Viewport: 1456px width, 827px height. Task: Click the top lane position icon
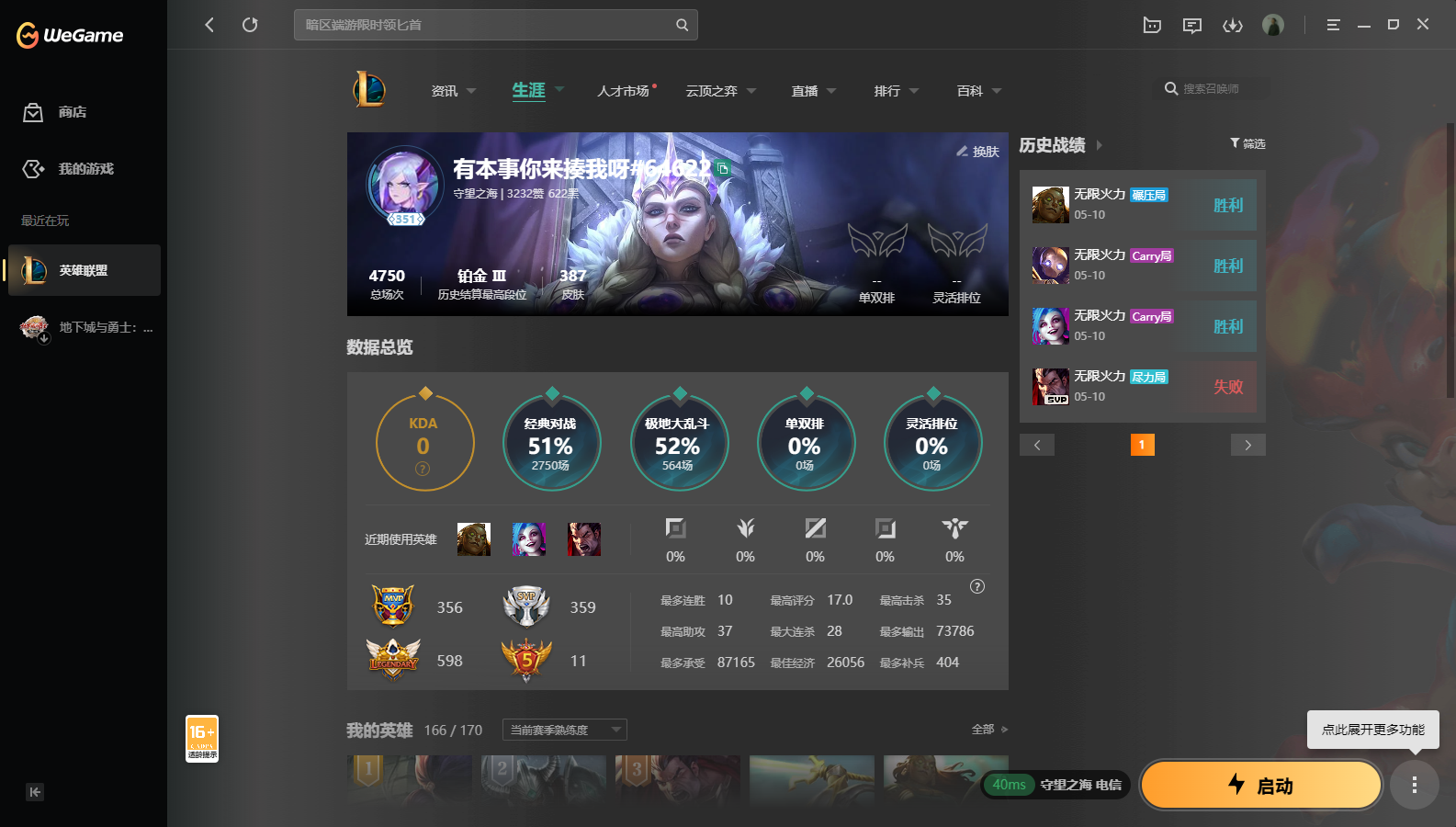(675, 528)
